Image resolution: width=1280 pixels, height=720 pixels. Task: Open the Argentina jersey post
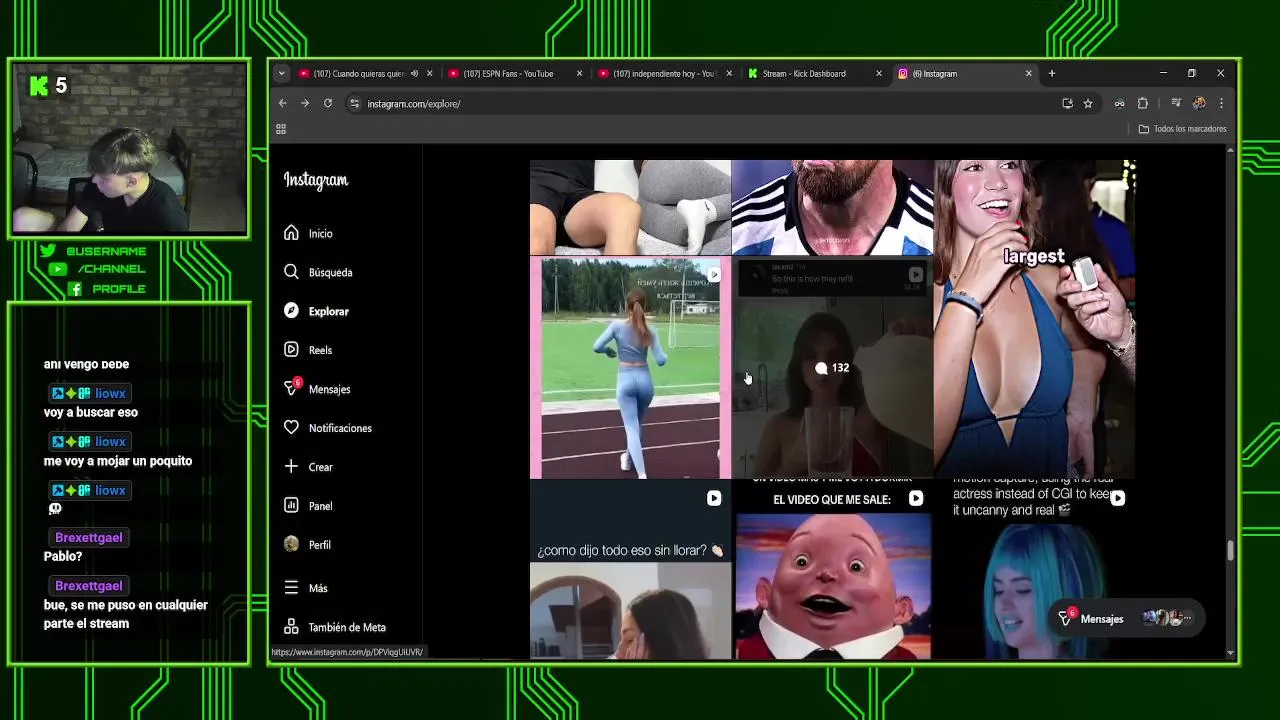(832, 207)
